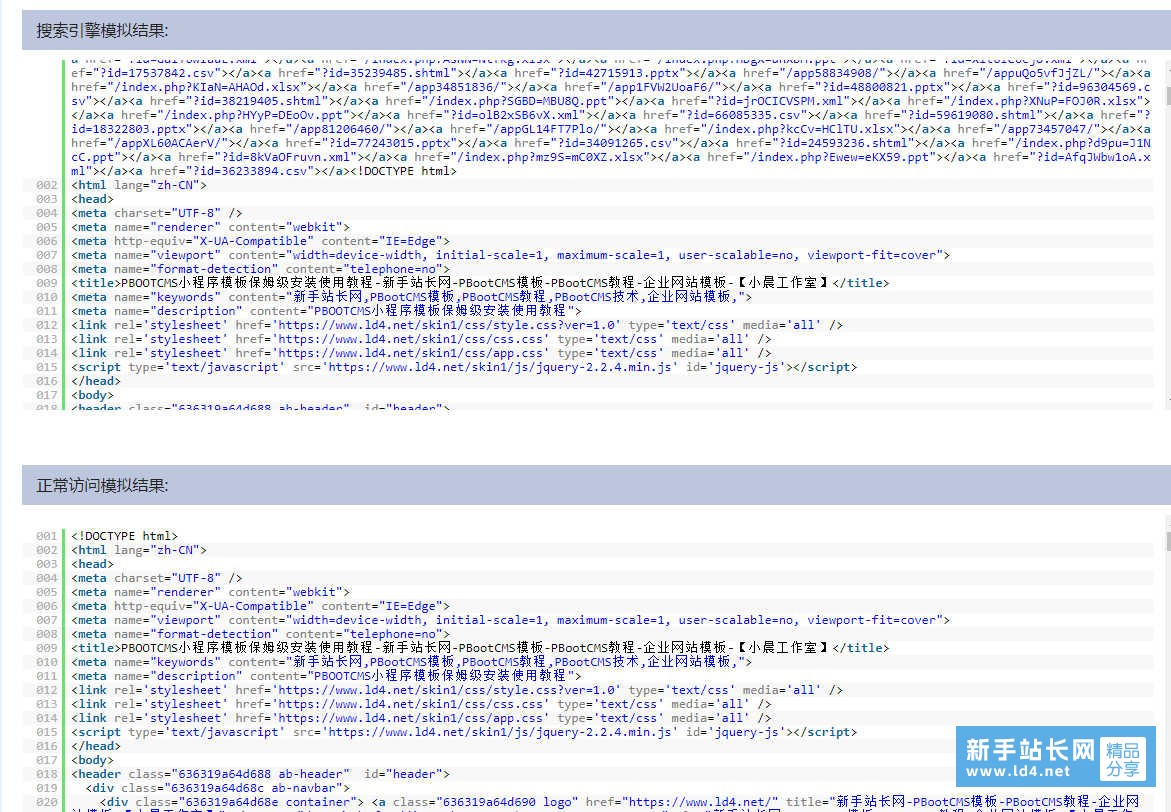Click <title> line 009 in normal visit panel
Screen dimensions: 1171x812
tap(480, 648)
